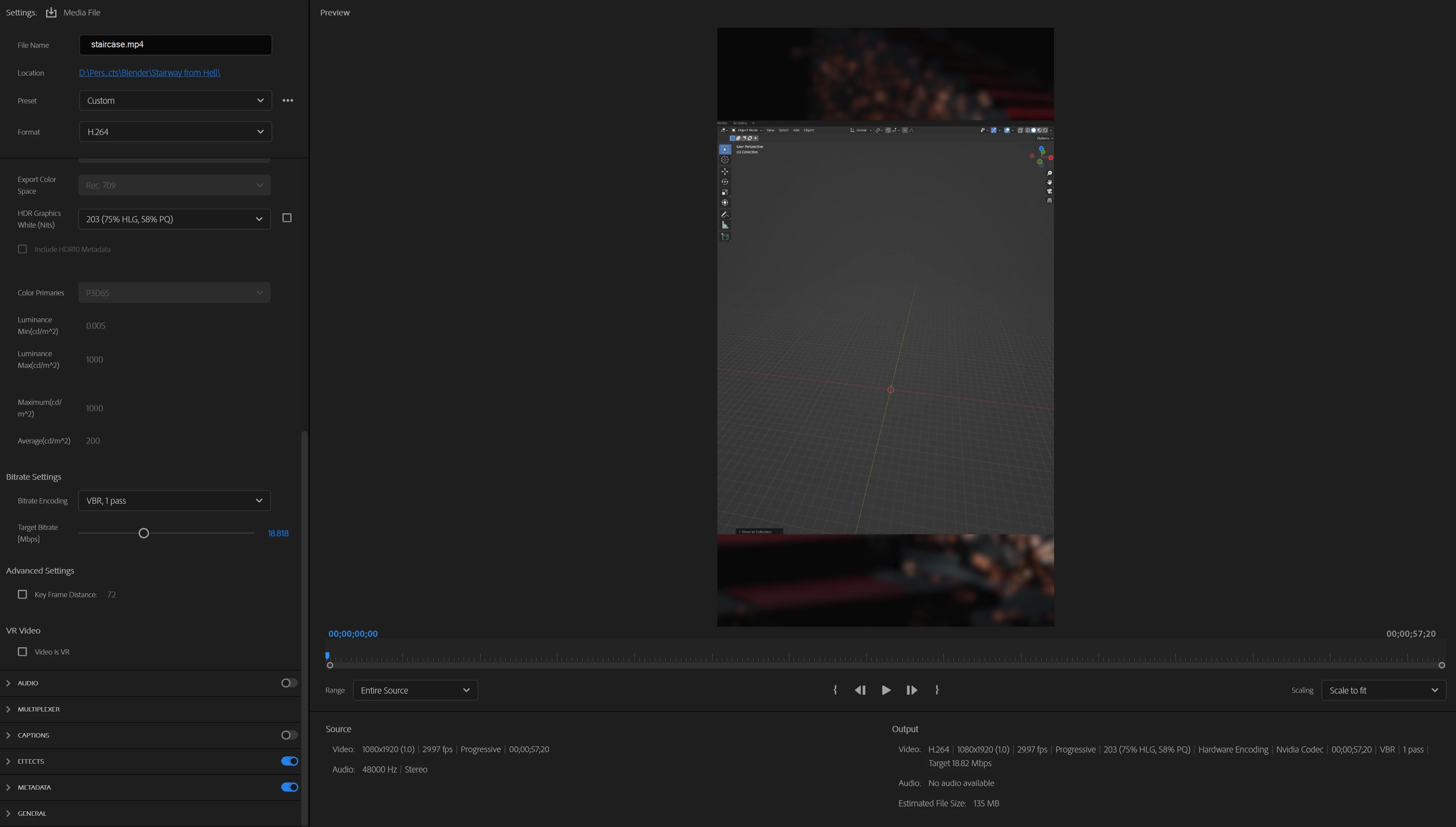Image resolution: width=1456 pixels, height=827 pixels.
Task: Set the in point with the left brace icon
Action: point(835,690)
